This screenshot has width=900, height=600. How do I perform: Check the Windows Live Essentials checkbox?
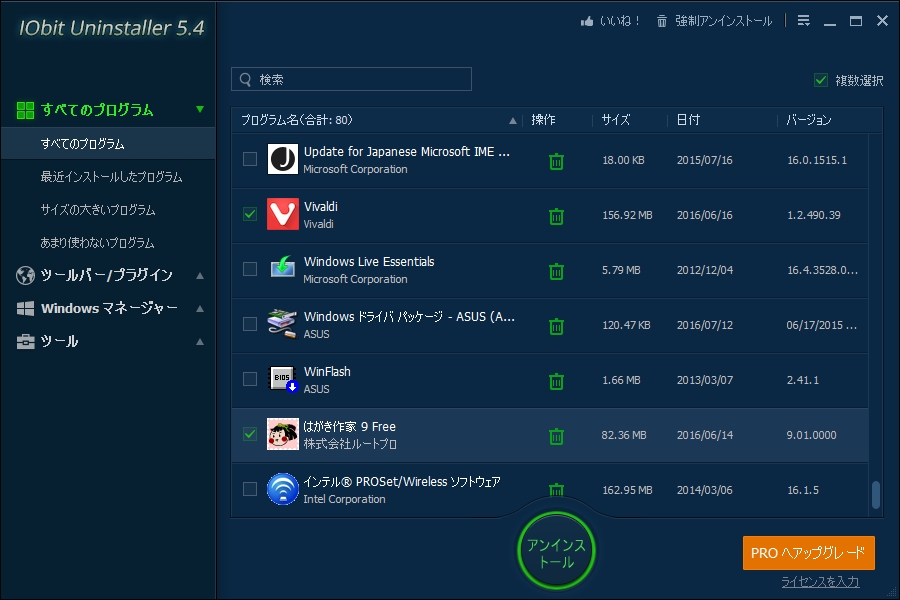click(250, 269)
